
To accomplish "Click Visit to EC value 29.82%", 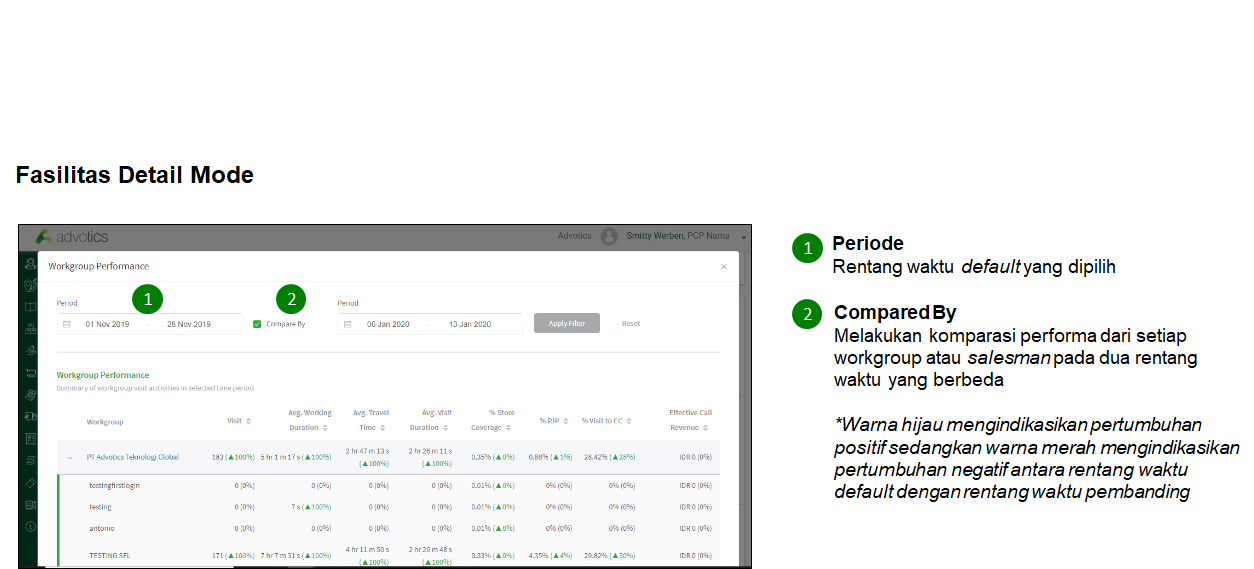I will coord(610,555).
